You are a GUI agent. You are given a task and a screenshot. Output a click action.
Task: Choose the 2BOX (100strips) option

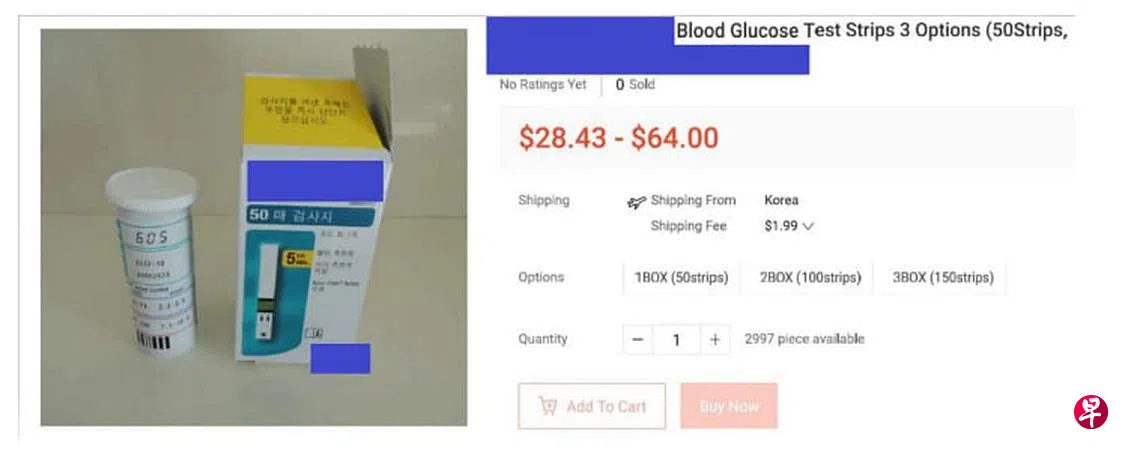[x=810, y=278]
